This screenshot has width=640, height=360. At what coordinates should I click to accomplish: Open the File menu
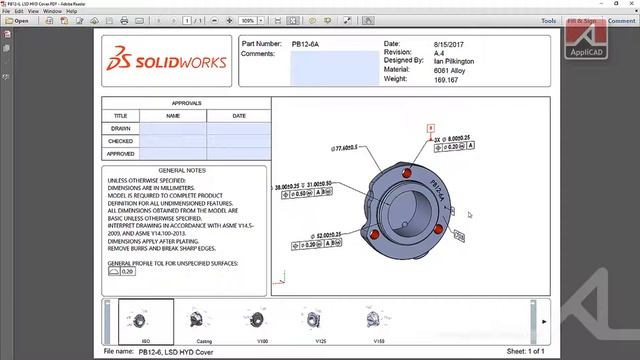[x=6, y=11]
